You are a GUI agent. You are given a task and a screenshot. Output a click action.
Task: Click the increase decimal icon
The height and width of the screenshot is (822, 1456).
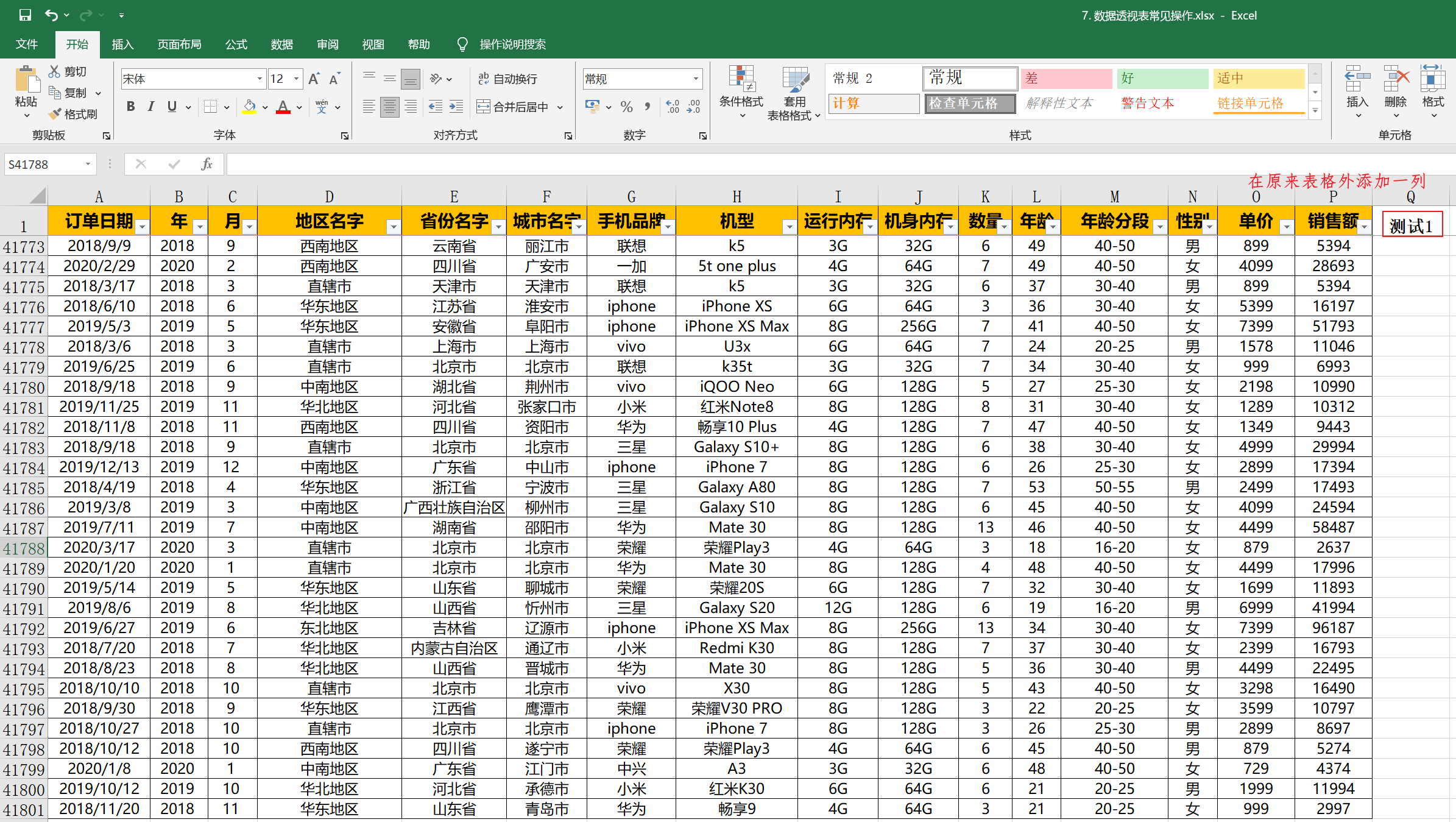pos(673,107)
